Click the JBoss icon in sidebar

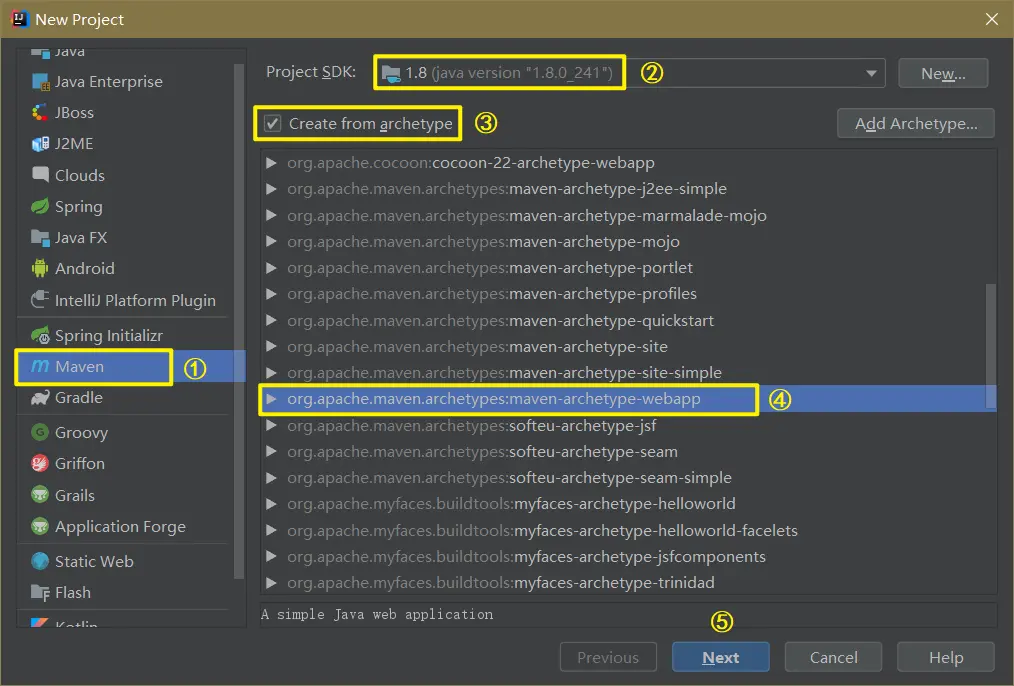[40, 113]
